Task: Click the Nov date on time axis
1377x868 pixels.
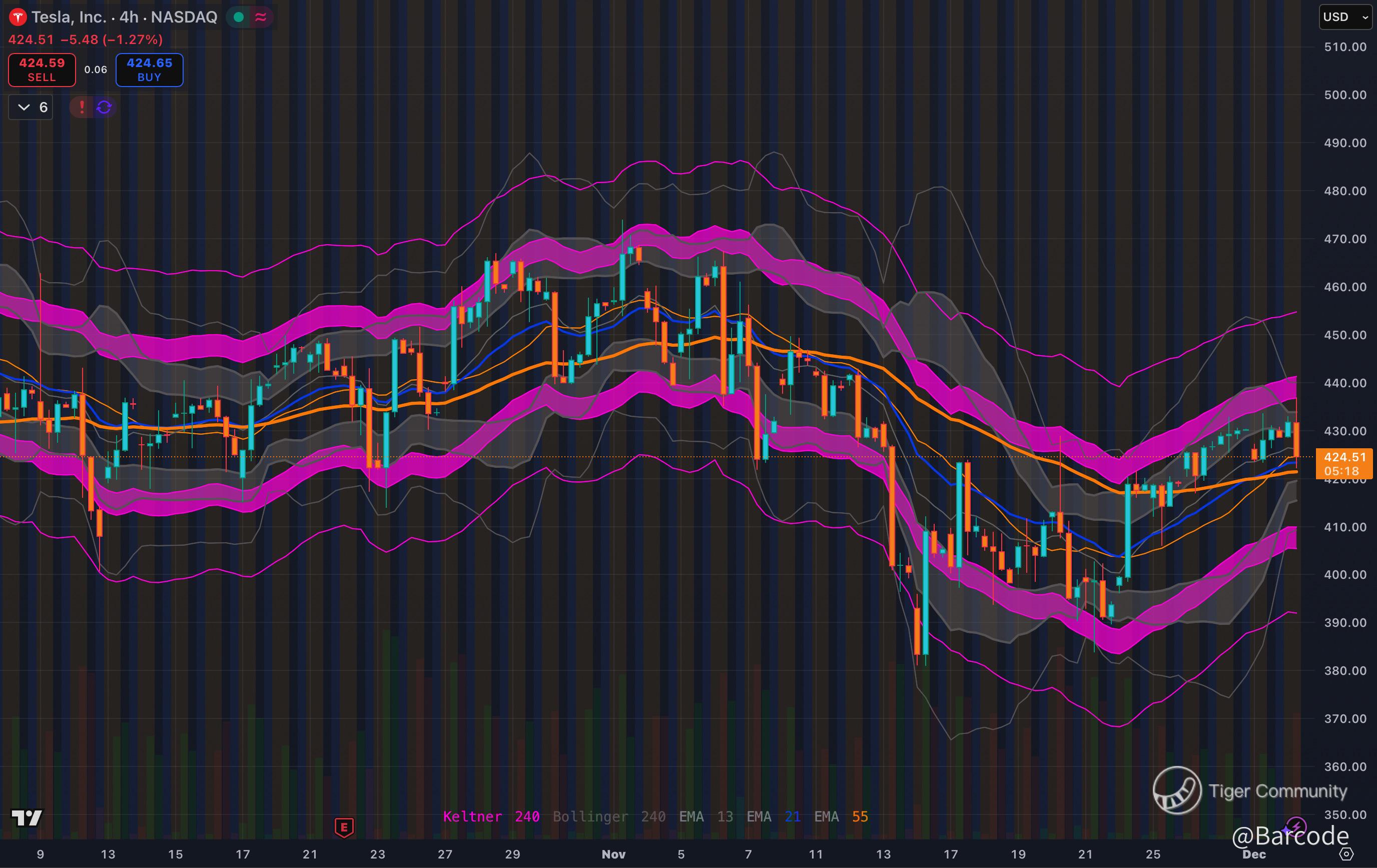Action: [x=613, y=854]
